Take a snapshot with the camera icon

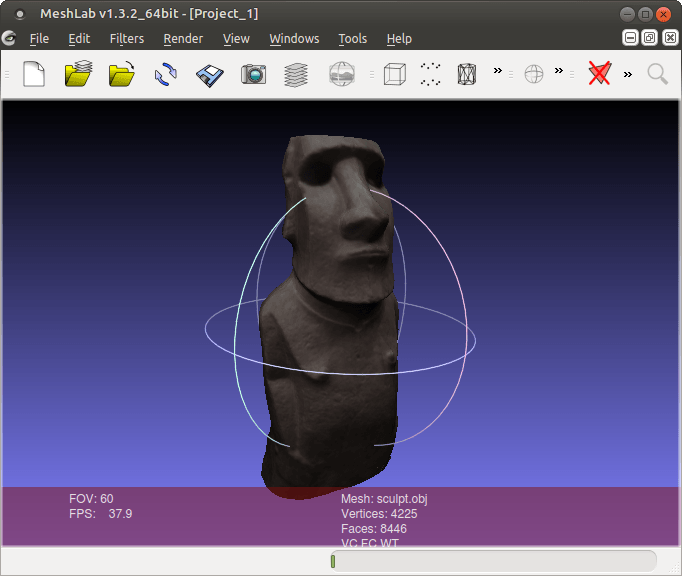[254, 74]
